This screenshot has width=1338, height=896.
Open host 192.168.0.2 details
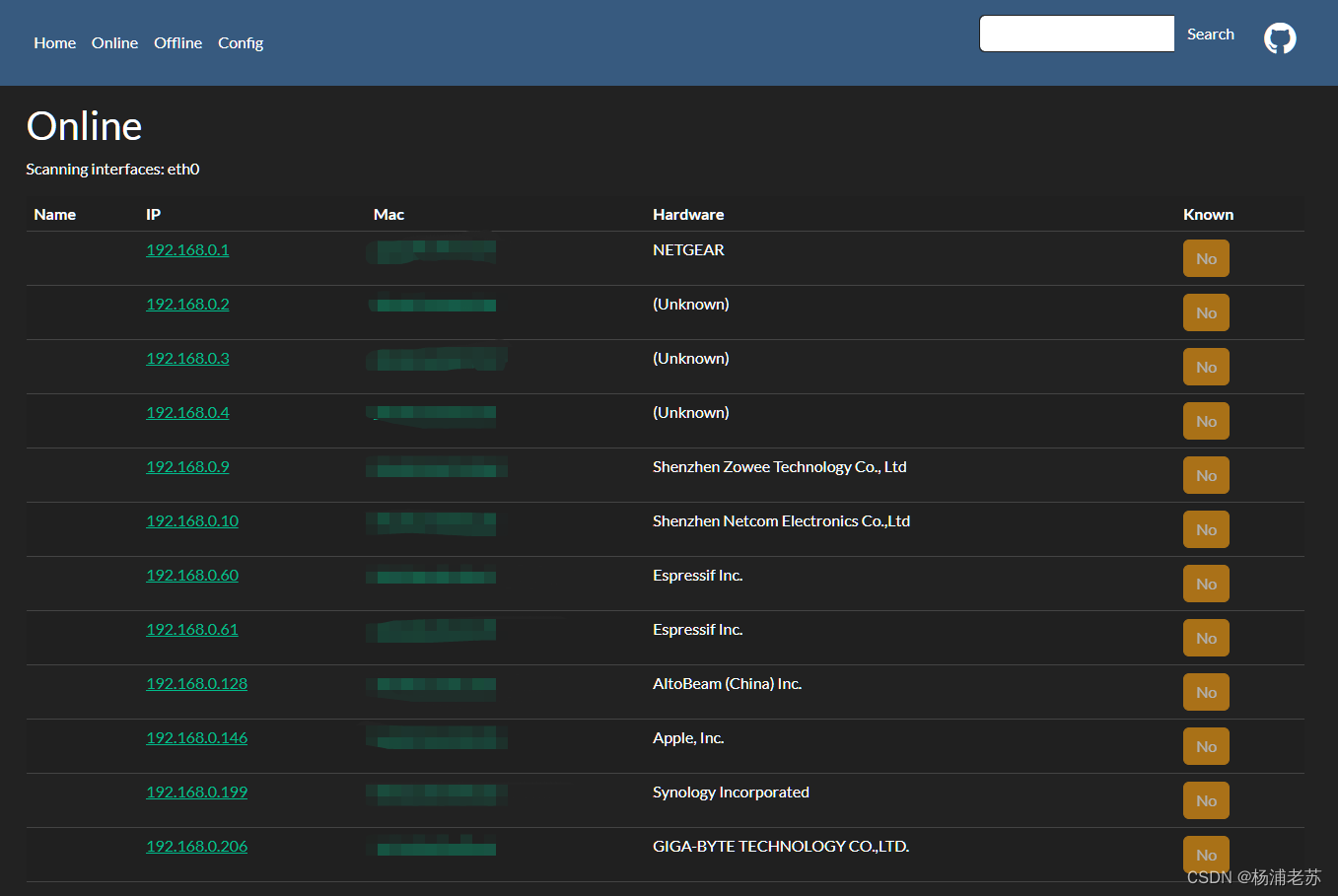(187, 304)
